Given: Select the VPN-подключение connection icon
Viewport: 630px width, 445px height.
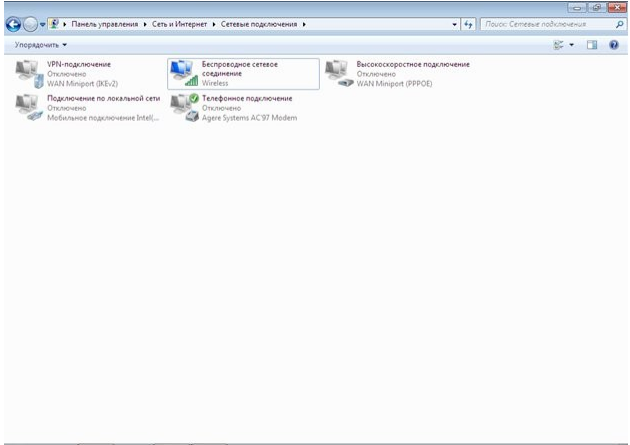Looking at the screenshot, I should point(29,74).
